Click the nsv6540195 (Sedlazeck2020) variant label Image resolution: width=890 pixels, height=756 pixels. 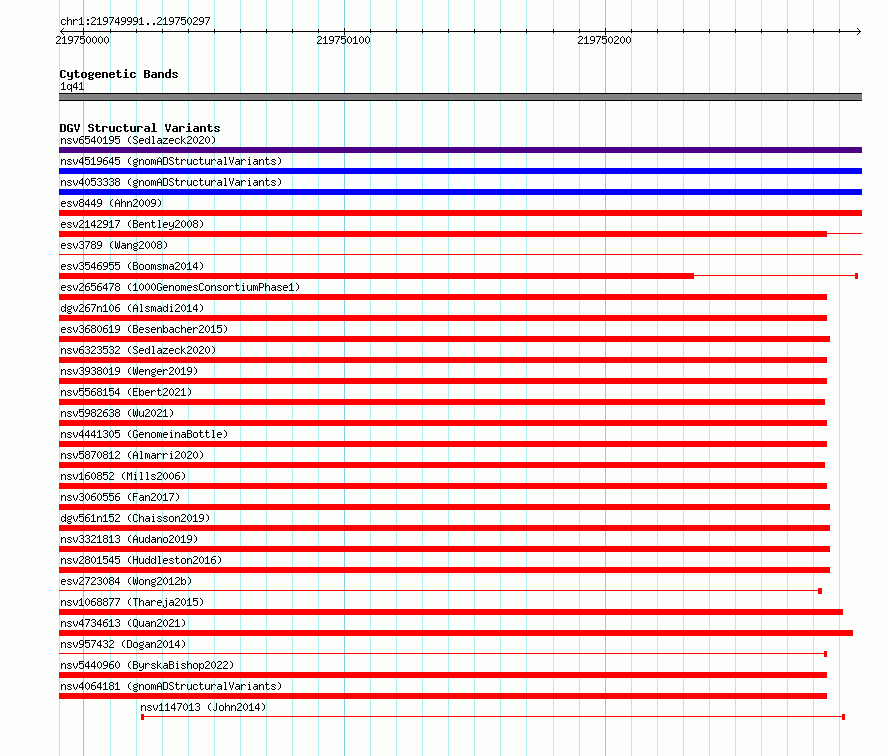pos(138,140)
